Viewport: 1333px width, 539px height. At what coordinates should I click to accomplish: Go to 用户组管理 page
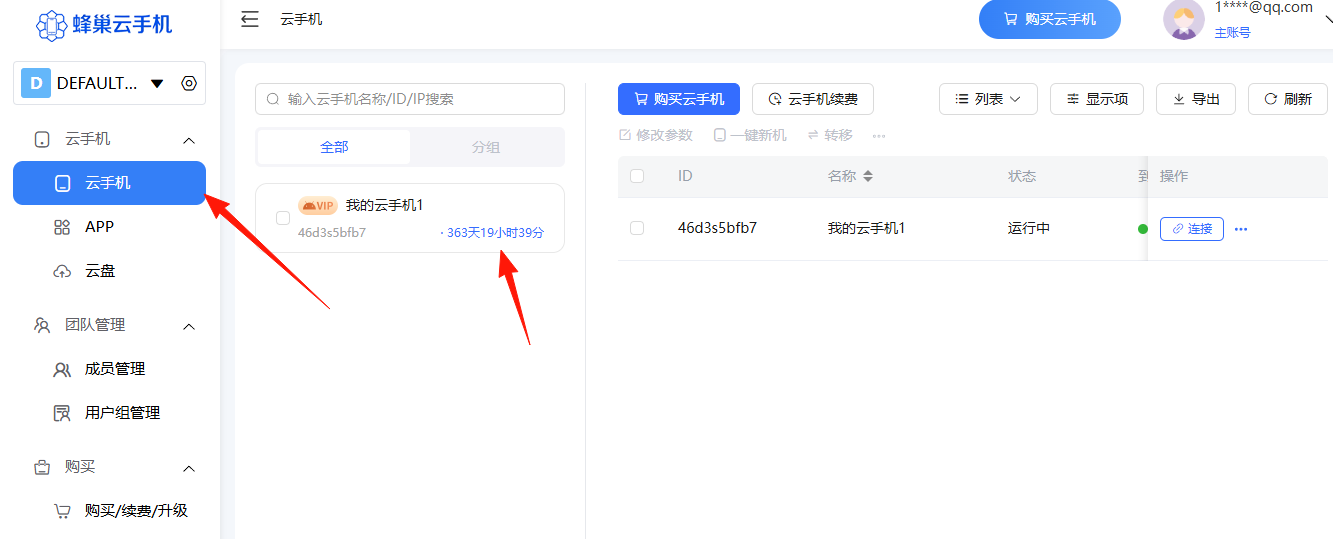(109, 413)
